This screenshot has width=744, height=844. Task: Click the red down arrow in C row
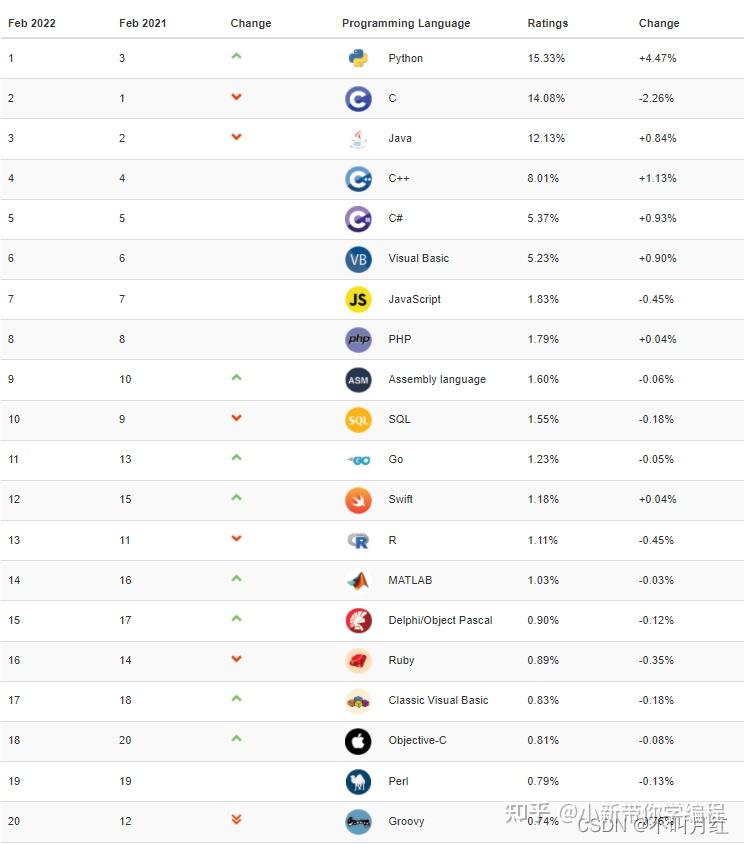tap(236, 97)
